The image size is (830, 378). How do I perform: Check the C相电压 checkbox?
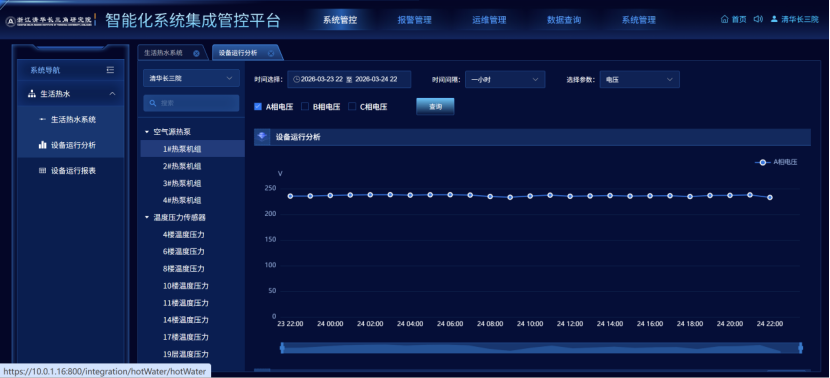[352, 106]
